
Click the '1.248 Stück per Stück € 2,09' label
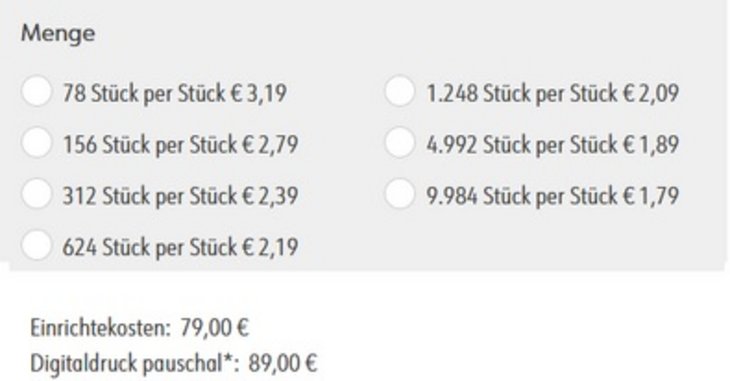click(x=553, y=93)
